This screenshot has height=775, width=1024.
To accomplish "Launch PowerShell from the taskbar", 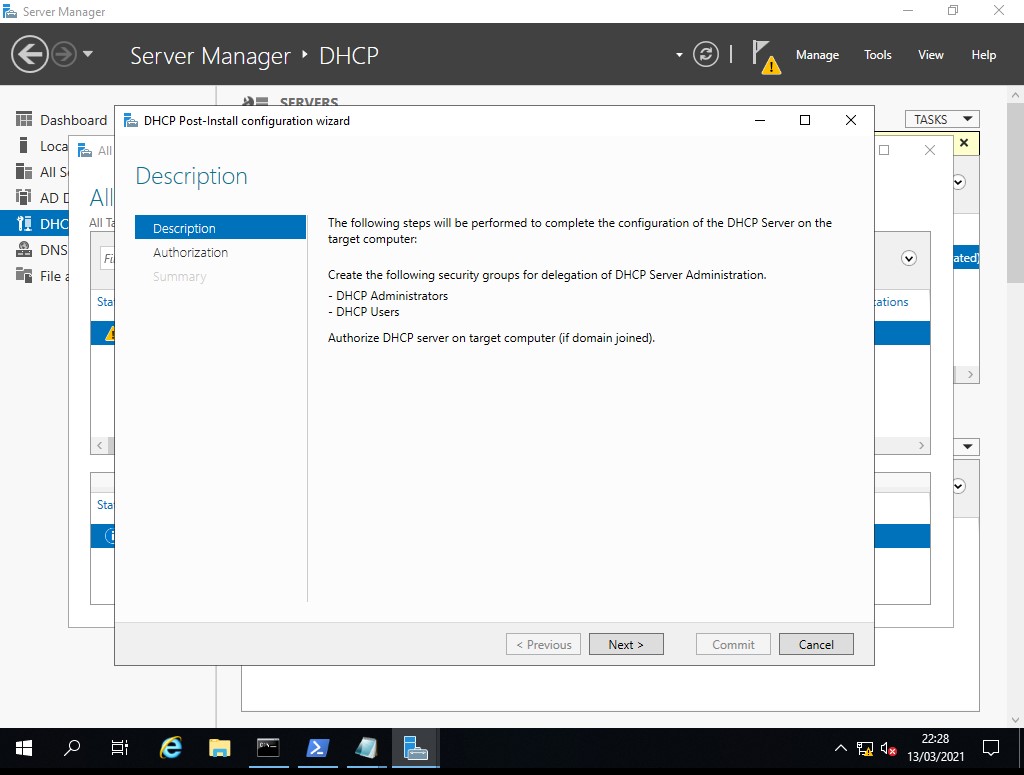I will (317, 748).
